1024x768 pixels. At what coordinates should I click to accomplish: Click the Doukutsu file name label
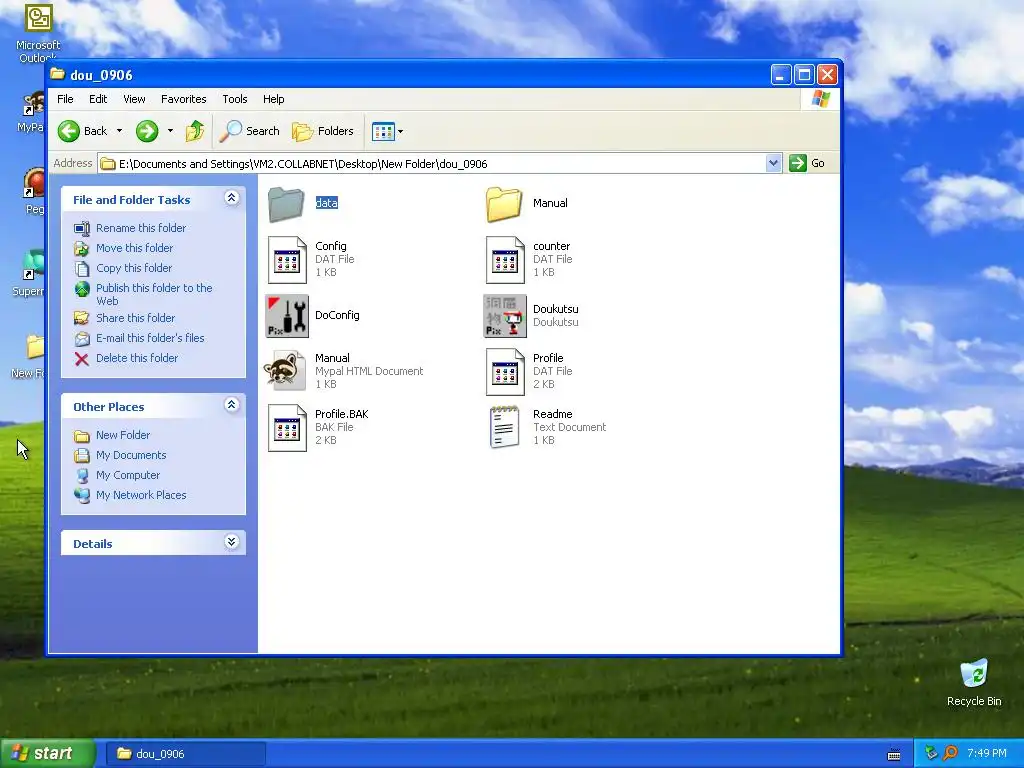[x=556, y=309]
